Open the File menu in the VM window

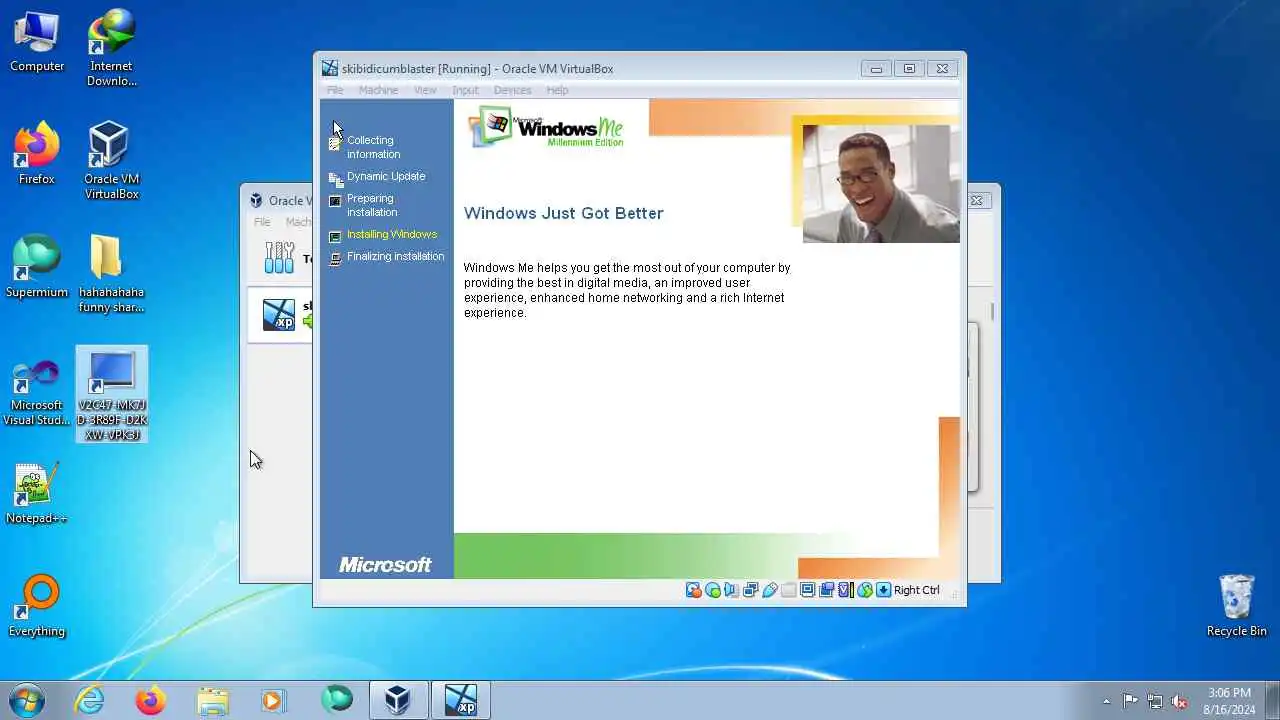335,90
